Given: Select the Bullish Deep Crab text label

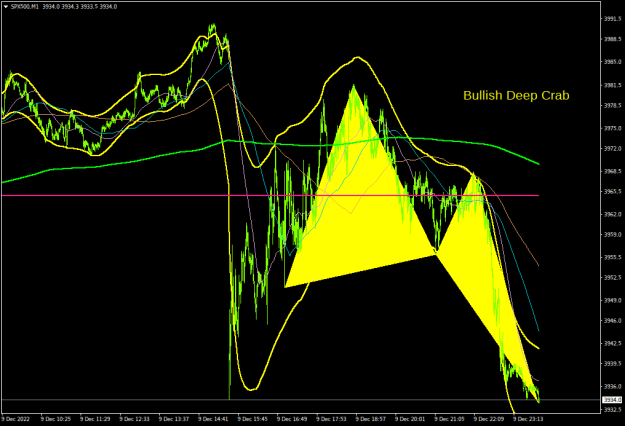Looking at the screenshot, I should [x=516, y=96].
